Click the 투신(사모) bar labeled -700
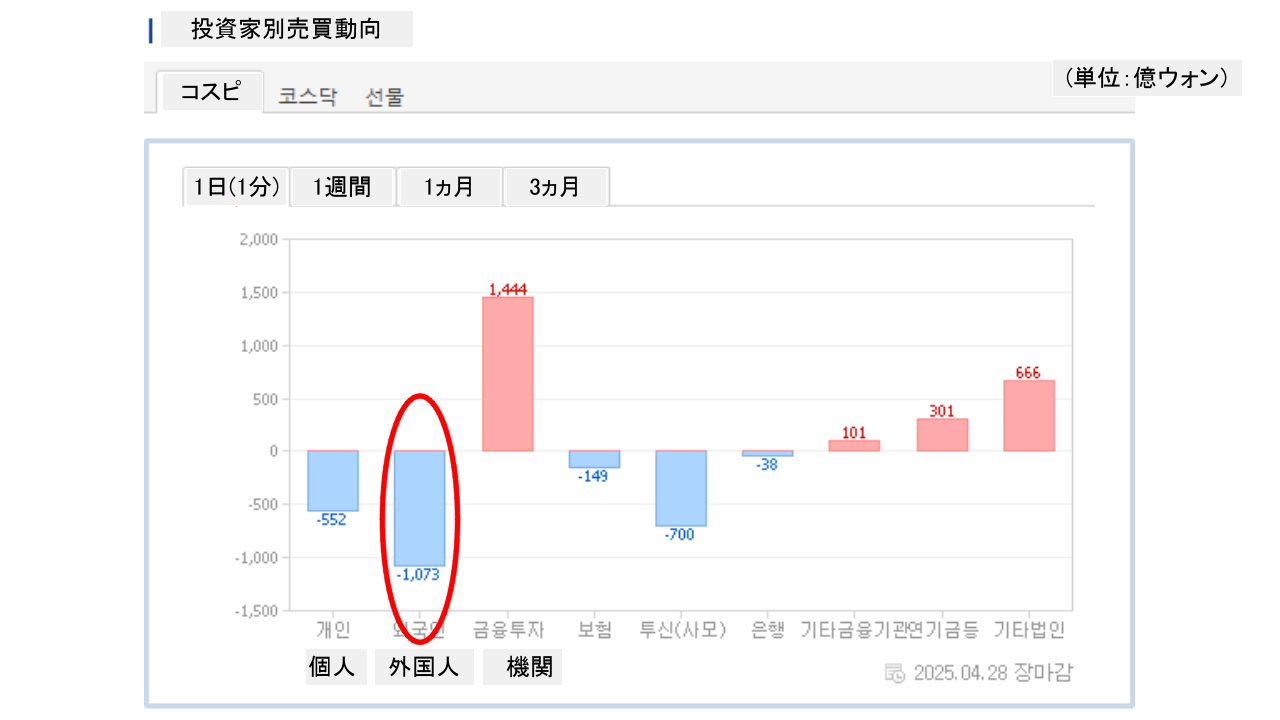 point(681,488)
